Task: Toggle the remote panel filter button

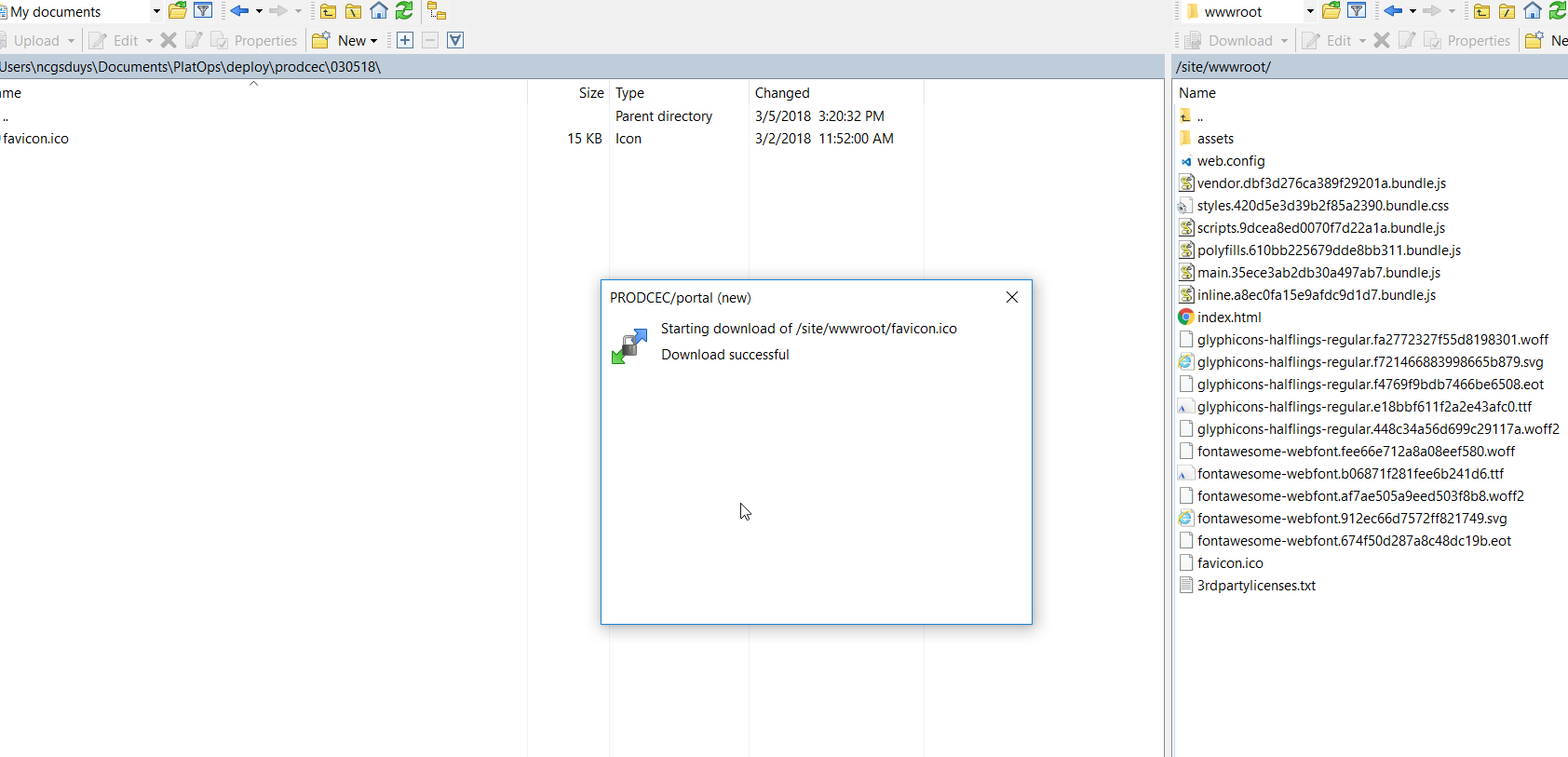Action: pyautogui.click(x=1357, y=11)
